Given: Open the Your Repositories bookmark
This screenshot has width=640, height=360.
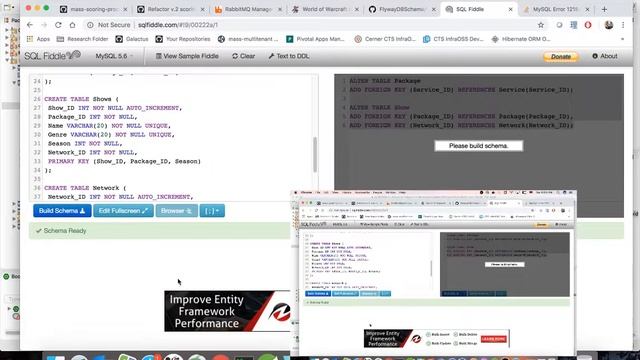Looking at the screenshot, I should tap(183, 39).
